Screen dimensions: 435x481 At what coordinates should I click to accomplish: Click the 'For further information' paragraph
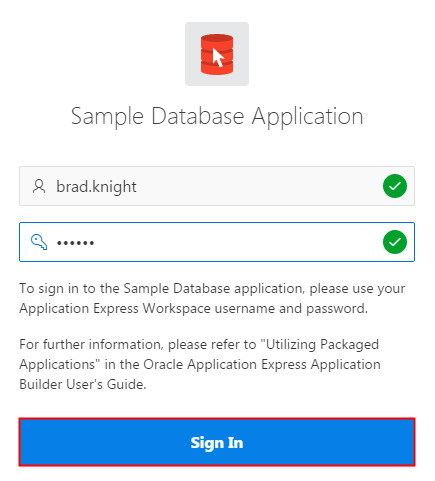coord(200,364)
